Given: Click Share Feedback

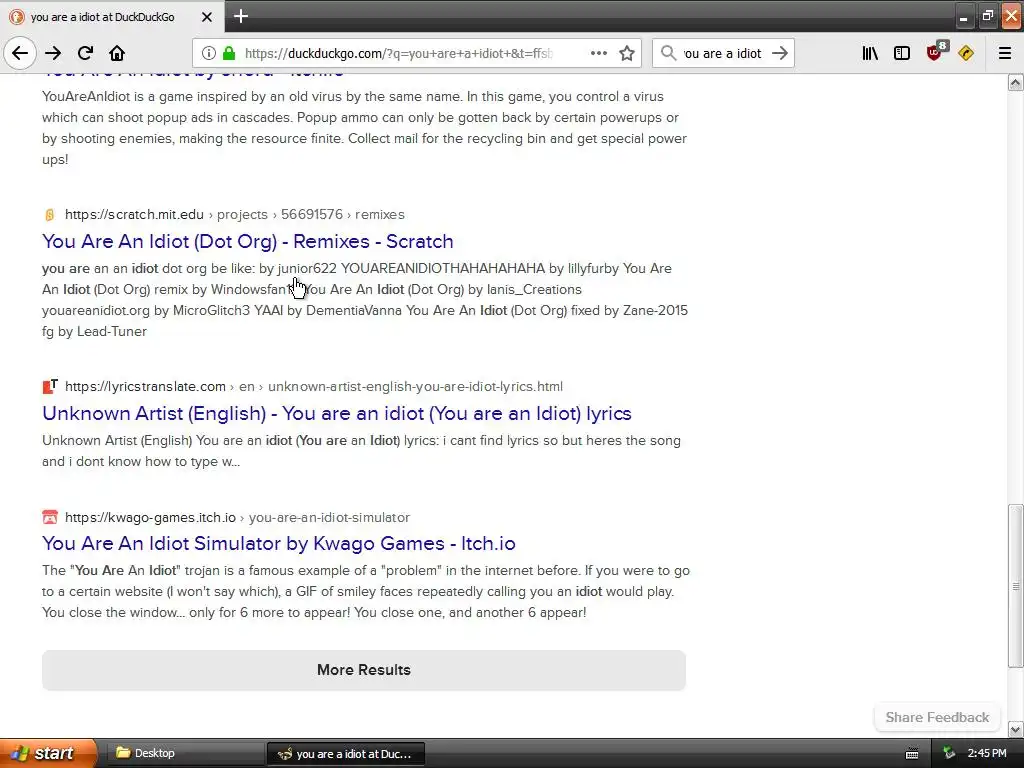Looking at the screenshot, I should point(937,717).
